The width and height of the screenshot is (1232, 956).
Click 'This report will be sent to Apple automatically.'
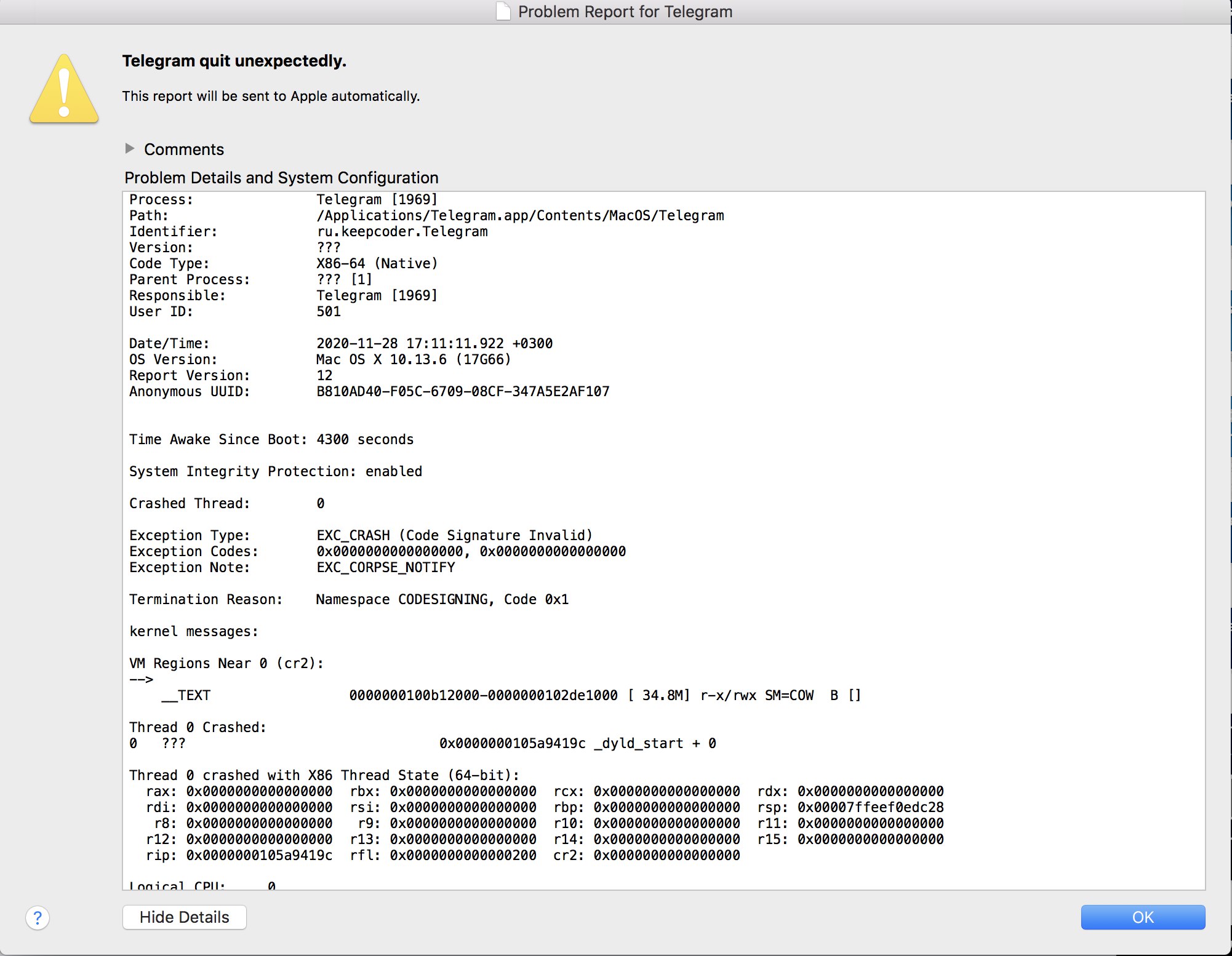pyautogui.click(x=271, y=96)
